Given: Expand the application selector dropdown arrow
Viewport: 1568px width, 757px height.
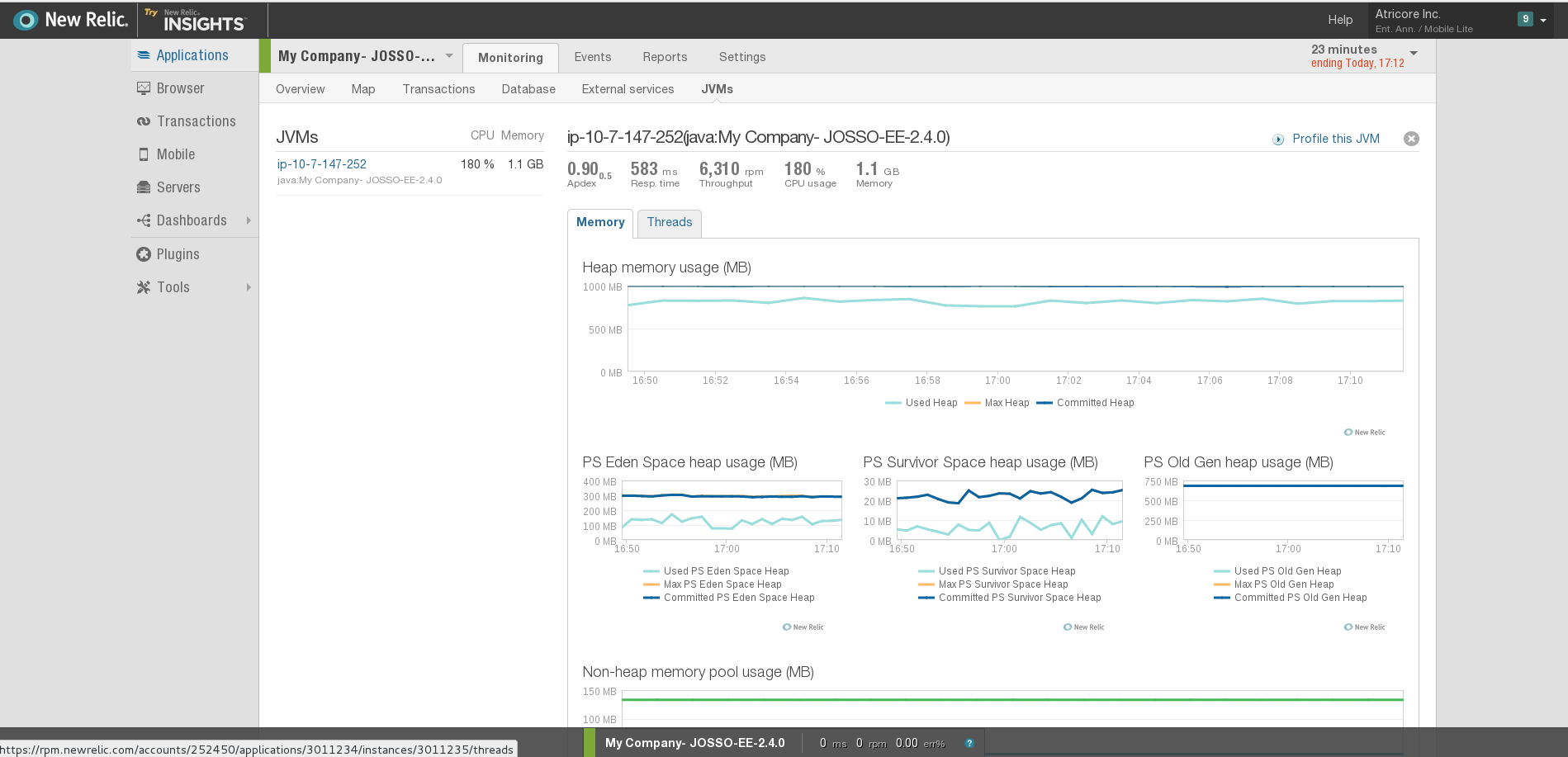Looking at the screenshot, I should point(449,56).
